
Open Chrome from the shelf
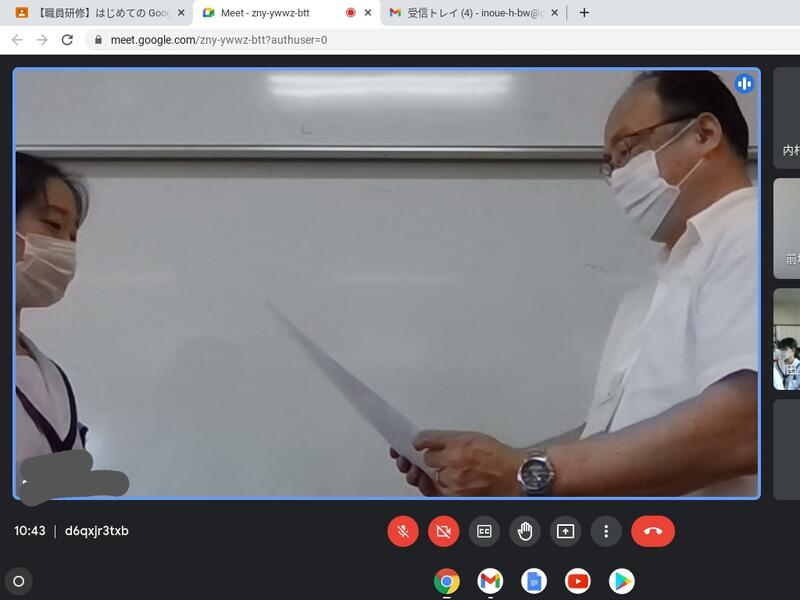[446, 581]
